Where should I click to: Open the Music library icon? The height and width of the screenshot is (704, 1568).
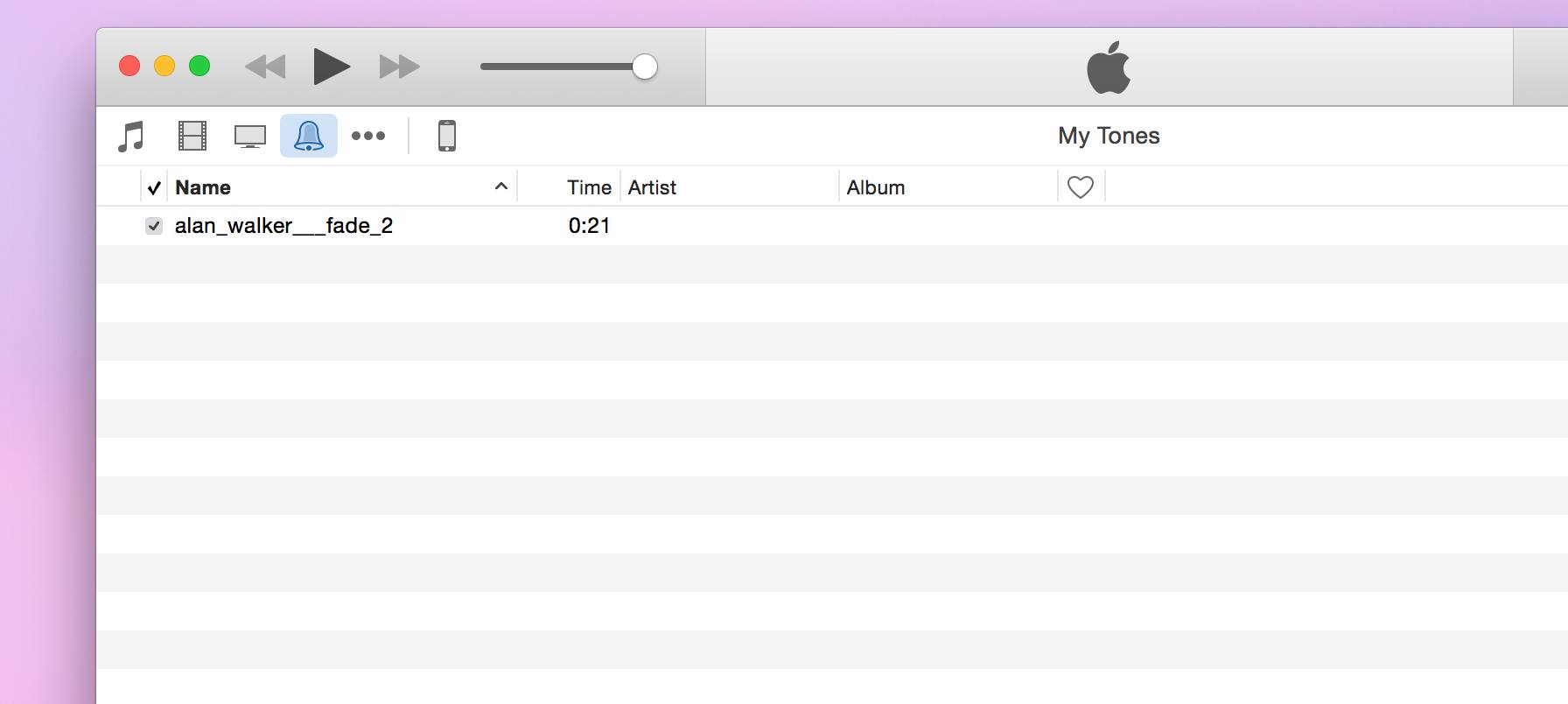[x=131, y=137]
